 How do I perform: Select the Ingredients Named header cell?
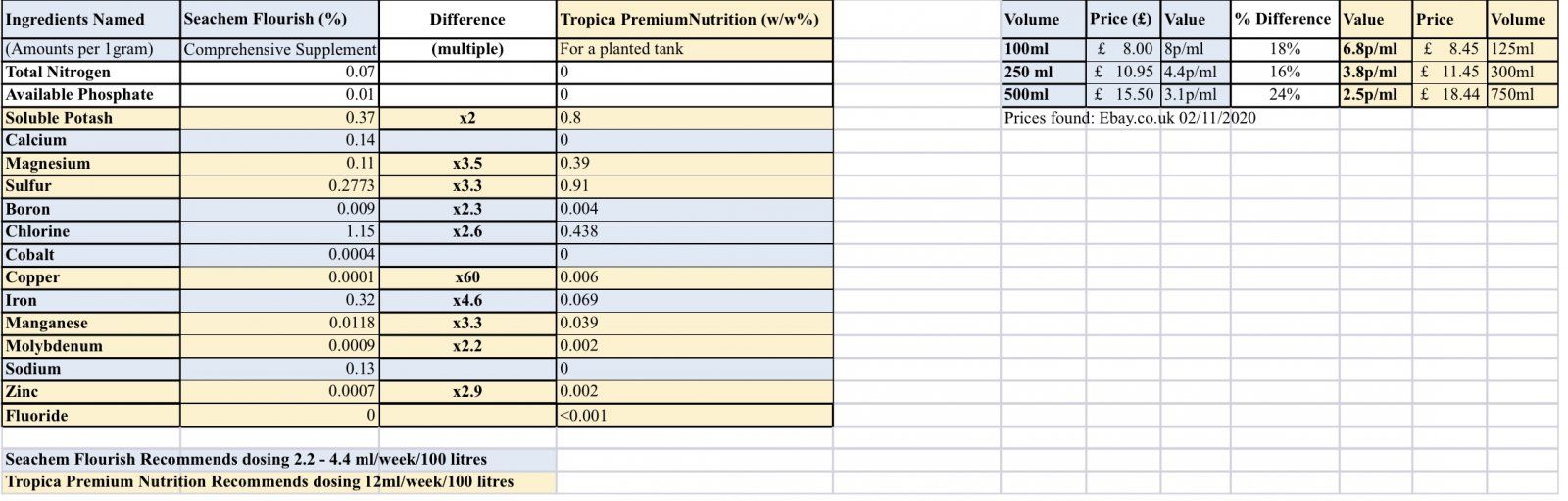pyautogui.click(x=90, y=20)
